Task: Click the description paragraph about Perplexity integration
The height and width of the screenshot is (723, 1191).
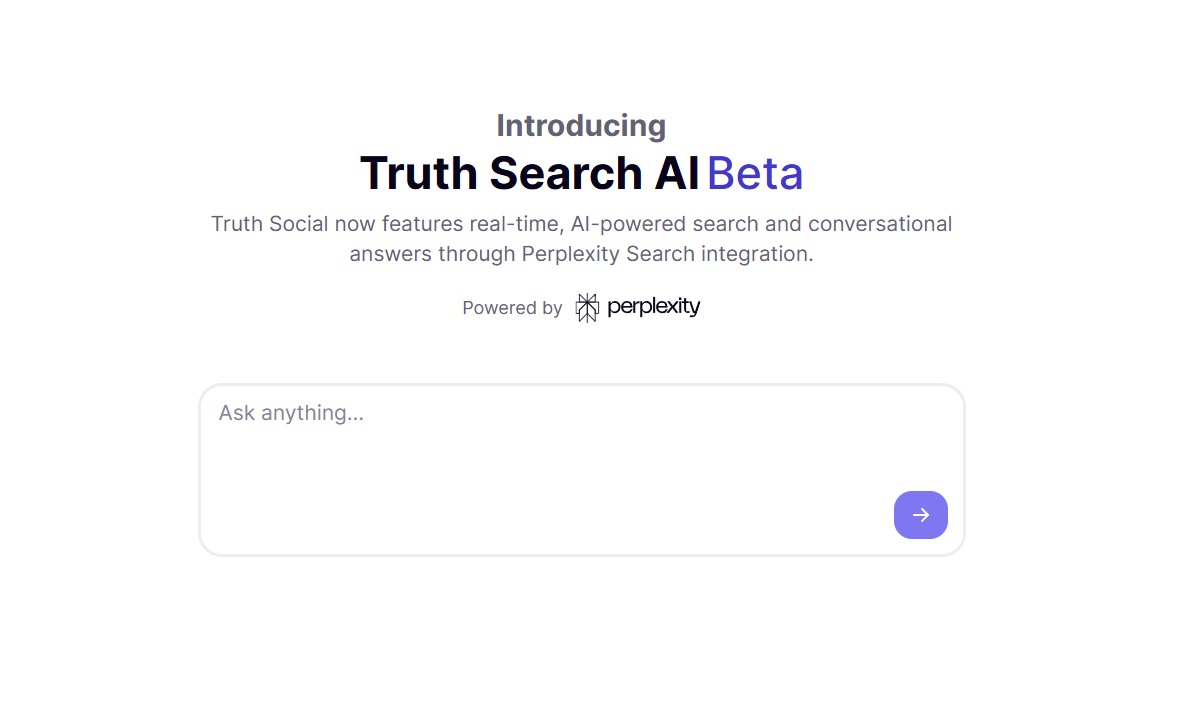Action: click(580, 238)
